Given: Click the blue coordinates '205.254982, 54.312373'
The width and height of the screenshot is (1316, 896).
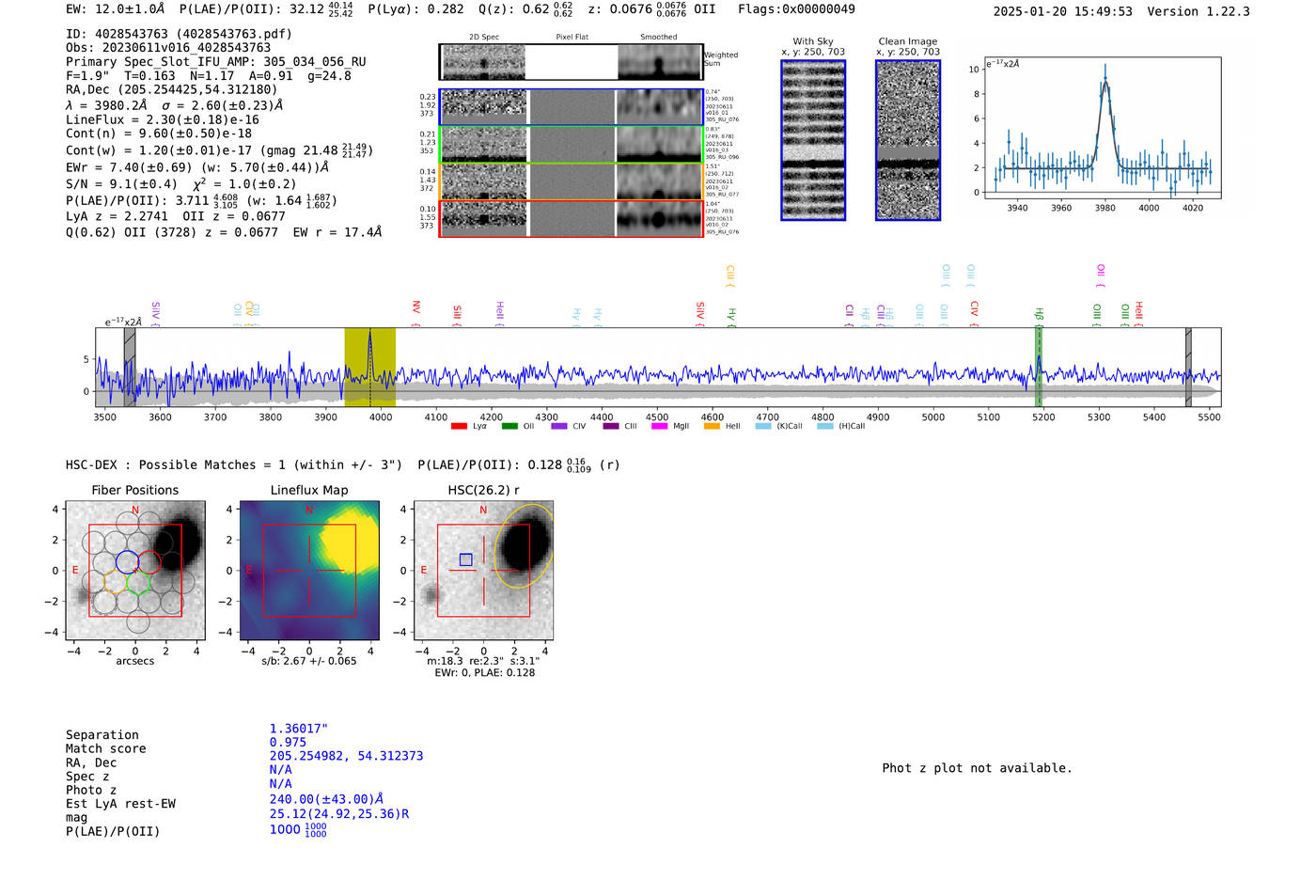Looking at the screenshot, I should pos(346,756).
